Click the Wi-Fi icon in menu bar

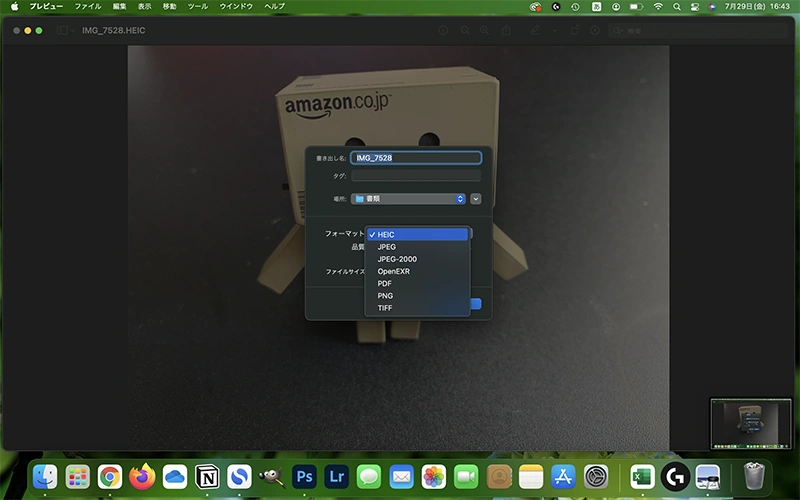[x=658, y=6]
